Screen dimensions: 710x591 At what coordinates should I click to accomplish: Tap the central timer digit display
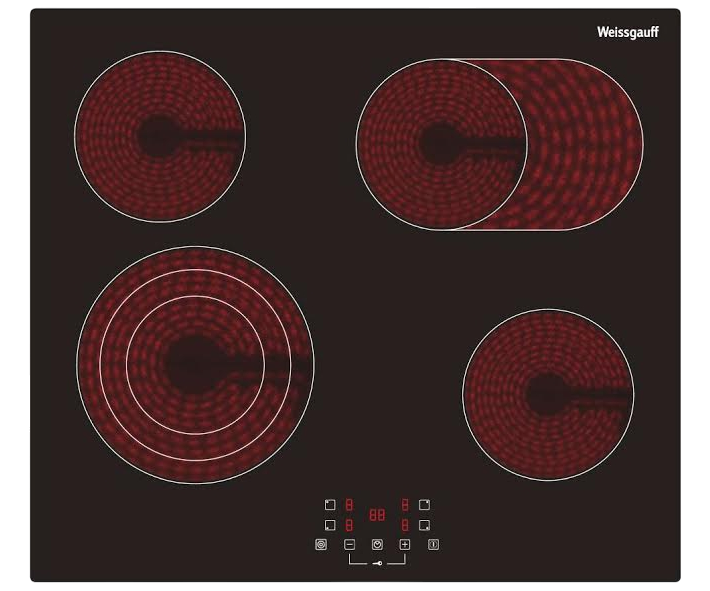pyautogui.click(x=377, y=515)
